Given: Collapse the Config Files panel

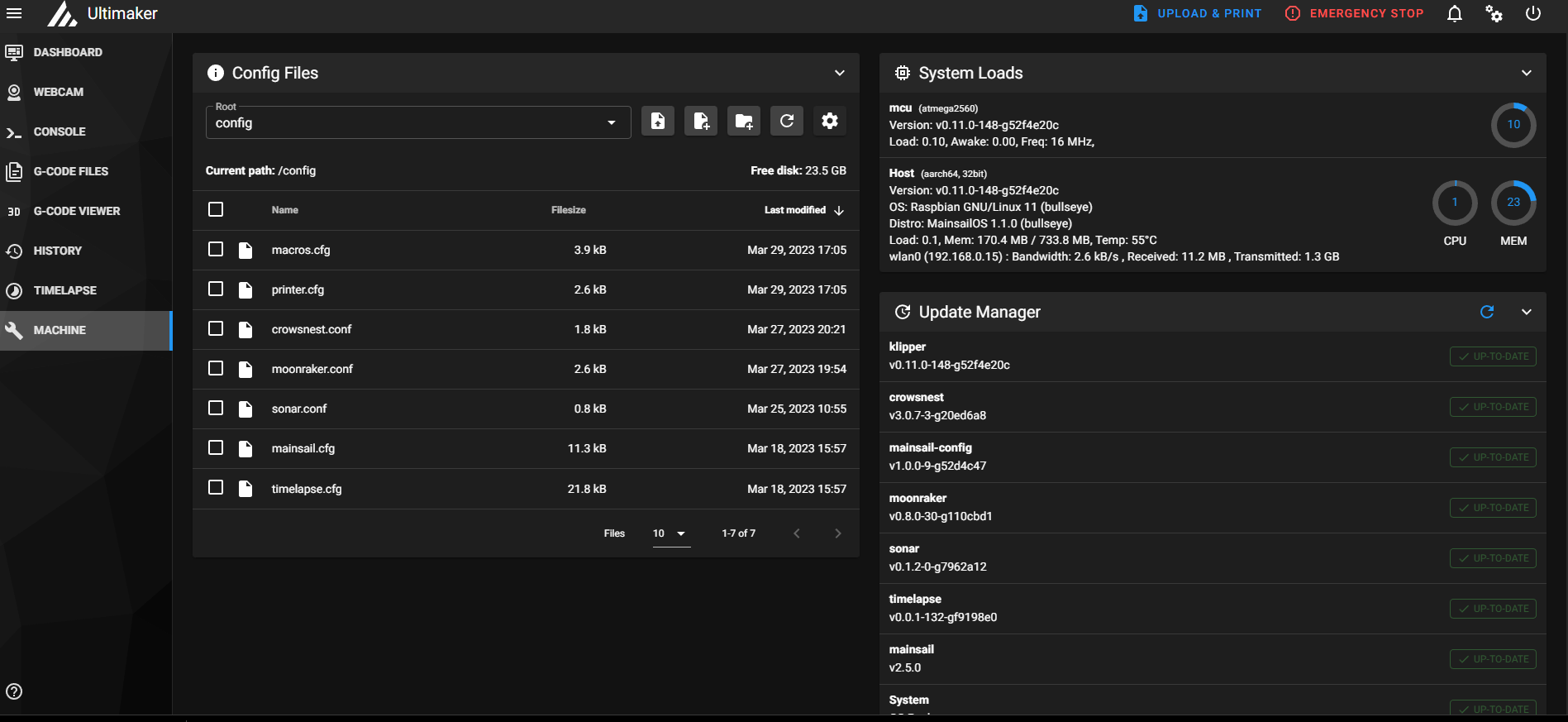Looking at the screenshot, I should tap(840, 73).
